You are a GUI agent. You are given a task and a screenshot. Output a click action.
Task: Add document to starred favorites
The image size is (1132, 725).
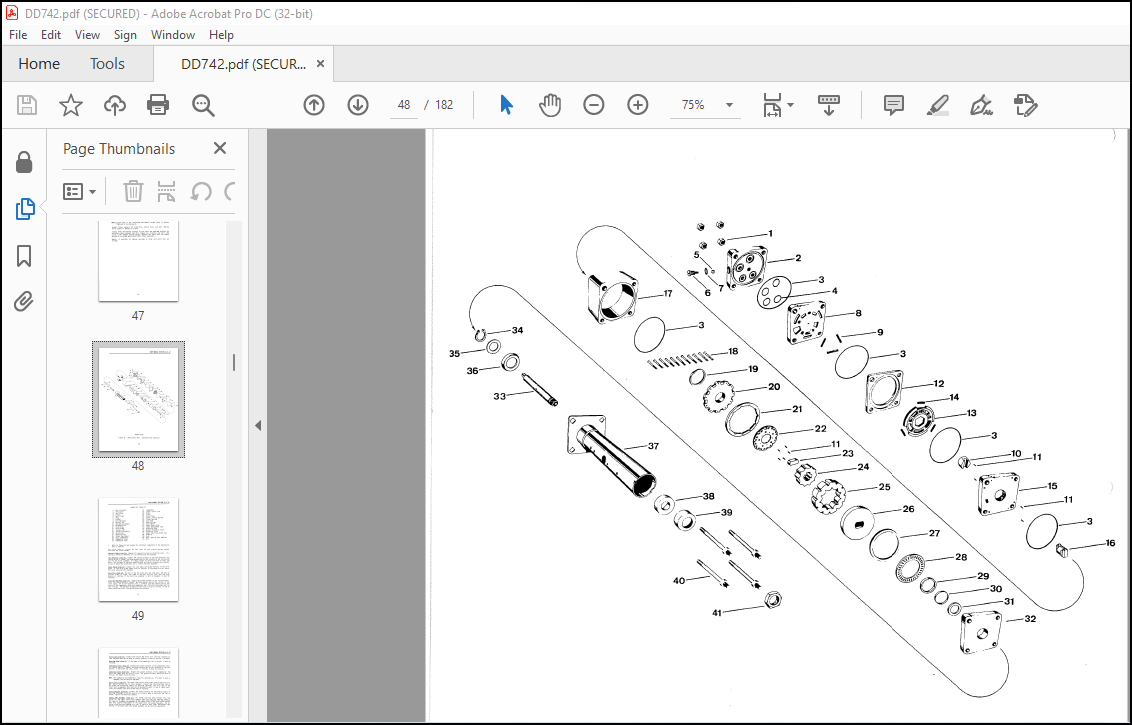click(71, 105)
